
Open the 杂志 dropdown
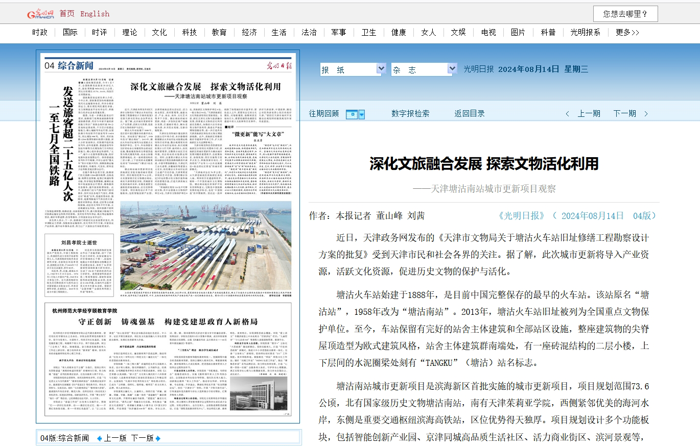(424, 69)
